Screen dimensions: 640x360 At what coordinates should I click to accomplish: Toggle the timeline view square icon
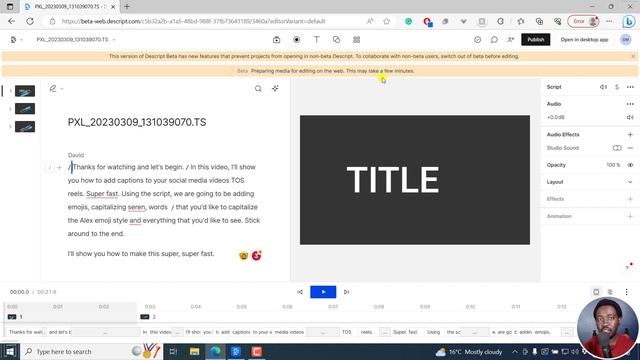(596, 292)
